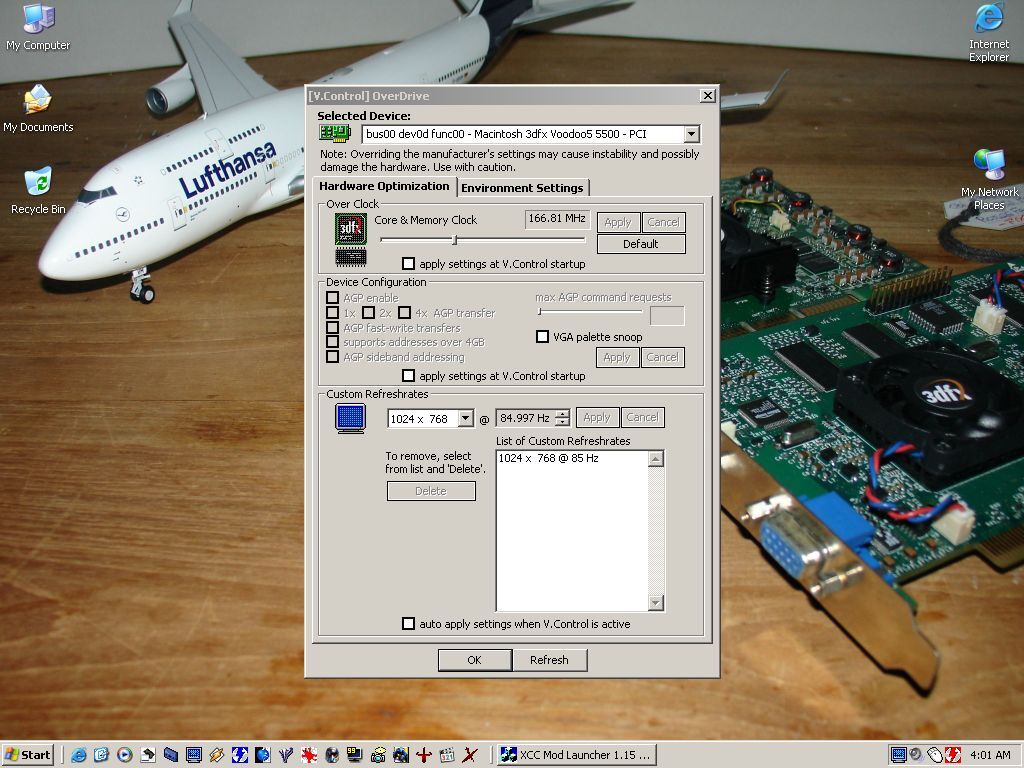Click the camera Quick Launch icon

tap(377, 755)
